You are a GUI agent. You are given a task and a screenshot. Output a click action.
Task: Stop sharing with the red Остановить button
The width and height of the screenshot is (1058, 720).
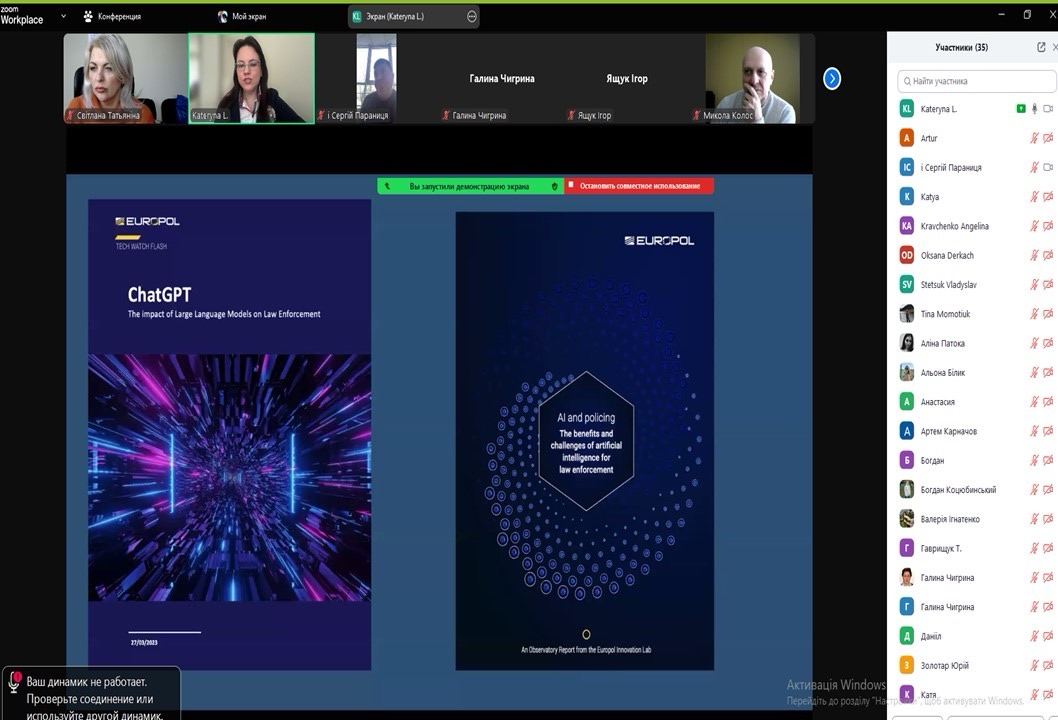pos(639,186)
